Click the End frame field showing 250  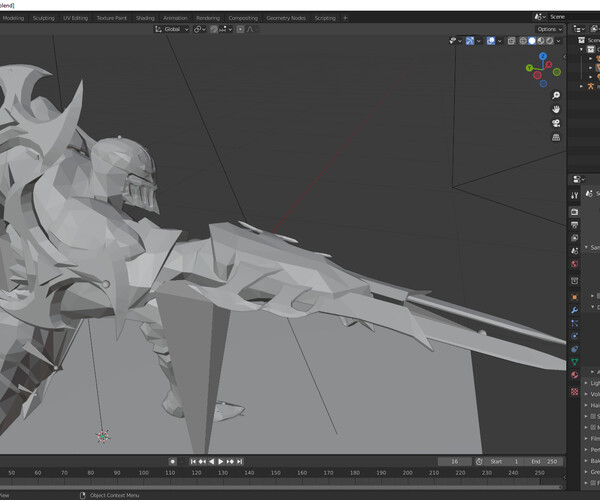543,461
